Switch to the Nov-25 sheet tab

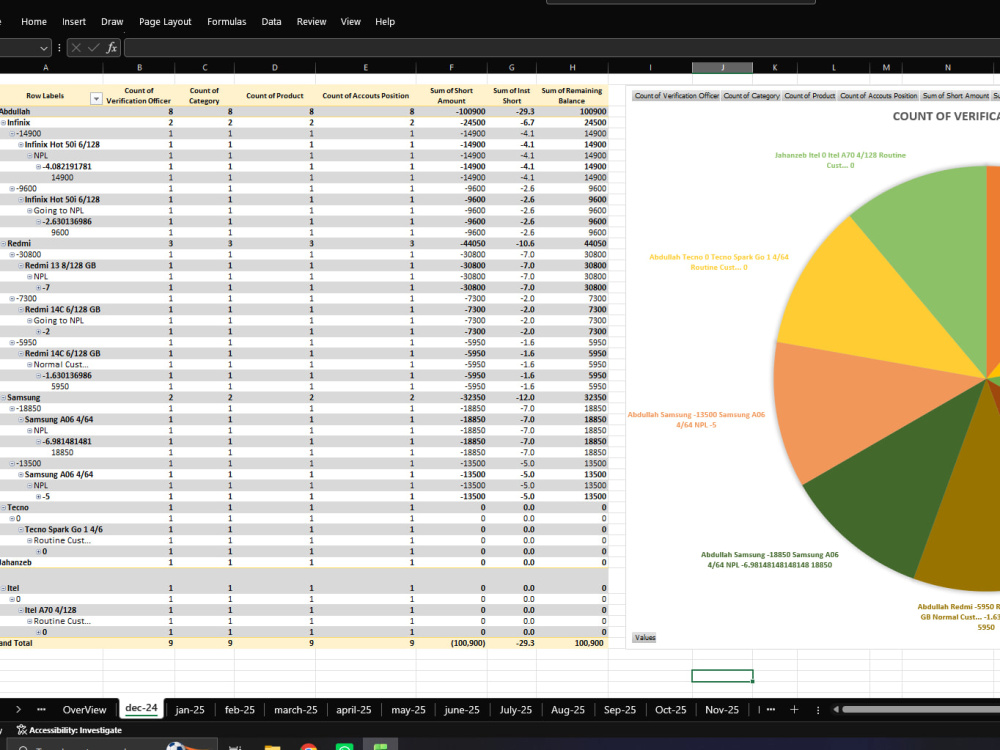point(722,709)
